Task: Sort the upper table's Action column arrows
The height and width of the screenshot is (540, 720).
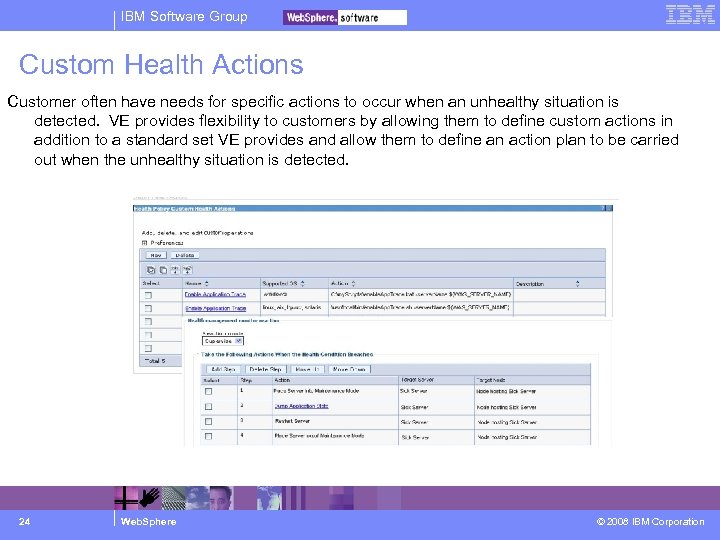Action: pyautogui.click(x=353, y=283)
